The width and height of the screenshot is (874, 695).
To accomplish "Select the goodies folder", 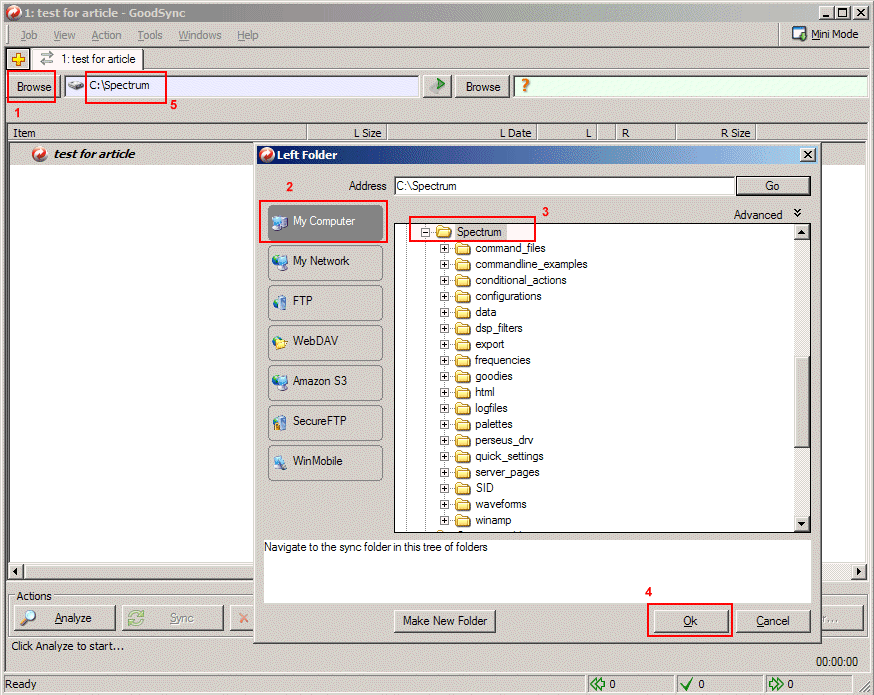I will tap(493, 376).
